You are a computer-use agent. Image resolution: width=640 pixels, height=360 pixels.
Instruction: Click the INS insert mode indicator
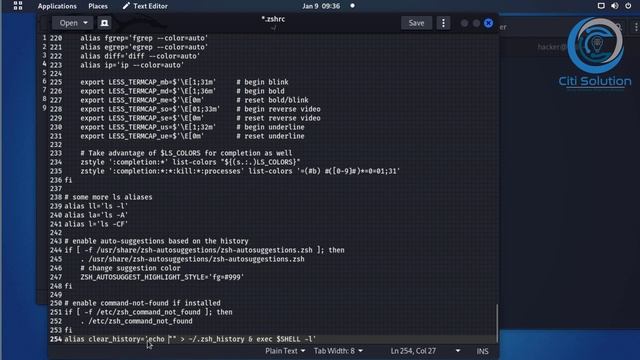pos(482,351)
